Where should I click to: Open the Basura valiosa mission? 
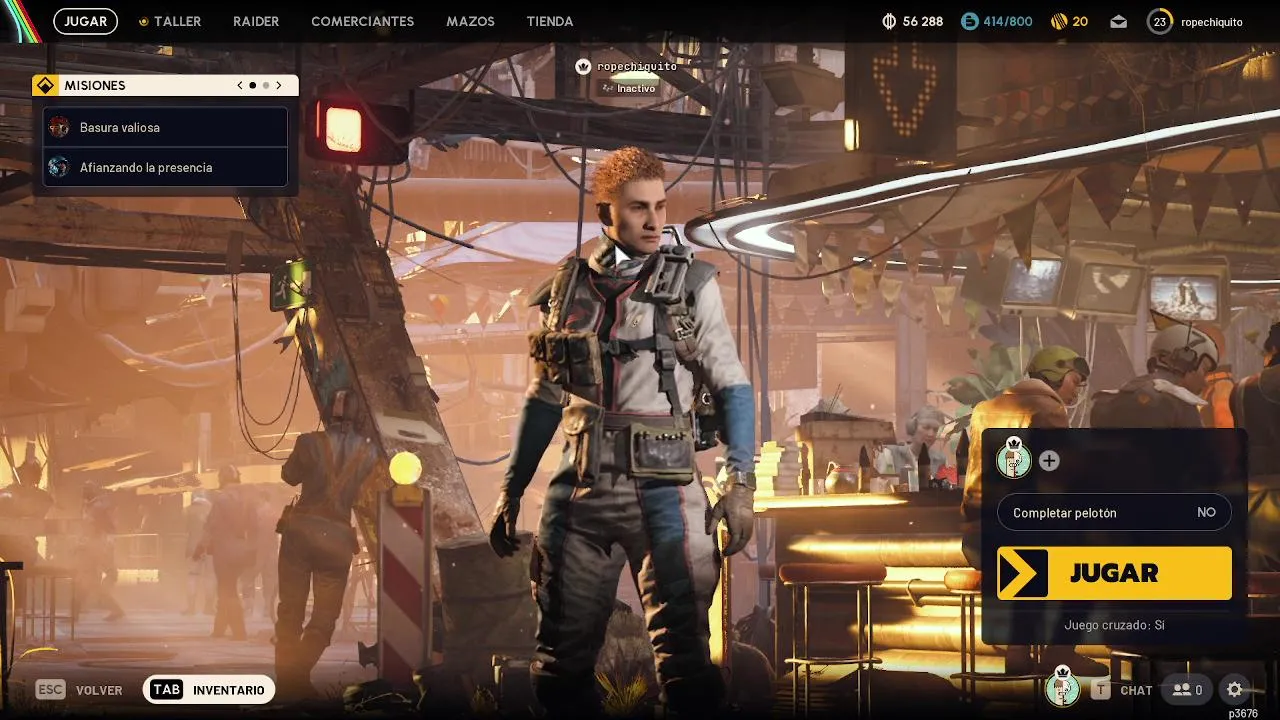[x=165, y=127]
